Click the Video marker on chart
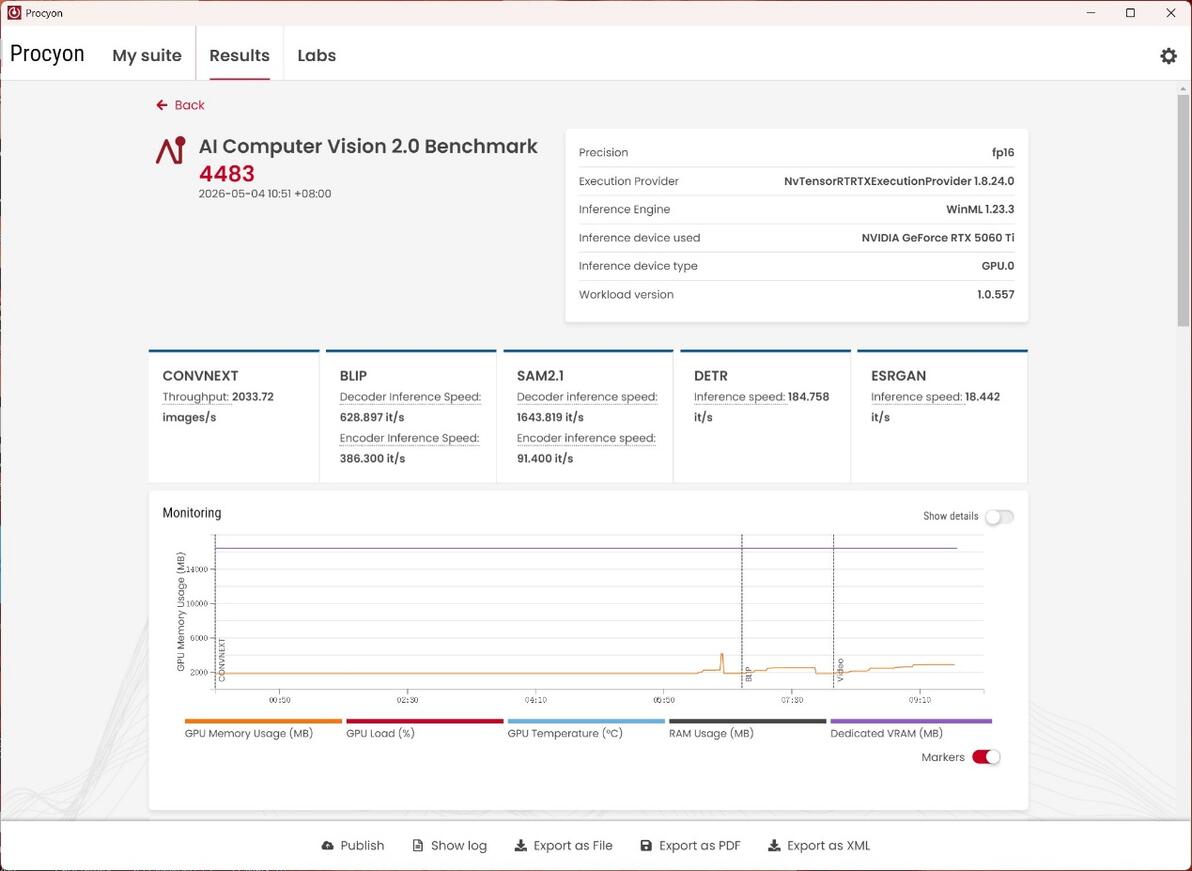 (x=840, y=670)
